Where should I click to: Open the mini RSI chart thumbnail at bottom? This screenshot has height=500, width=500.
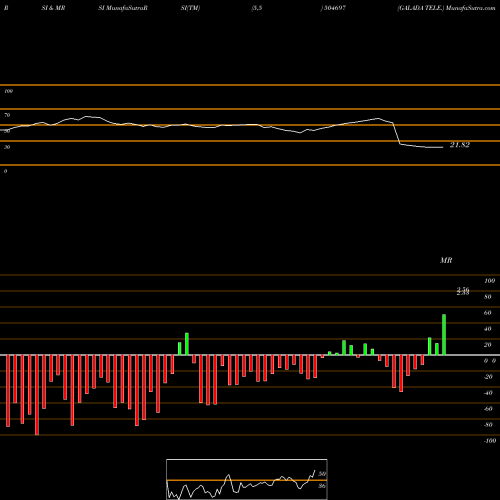(247, 479)
